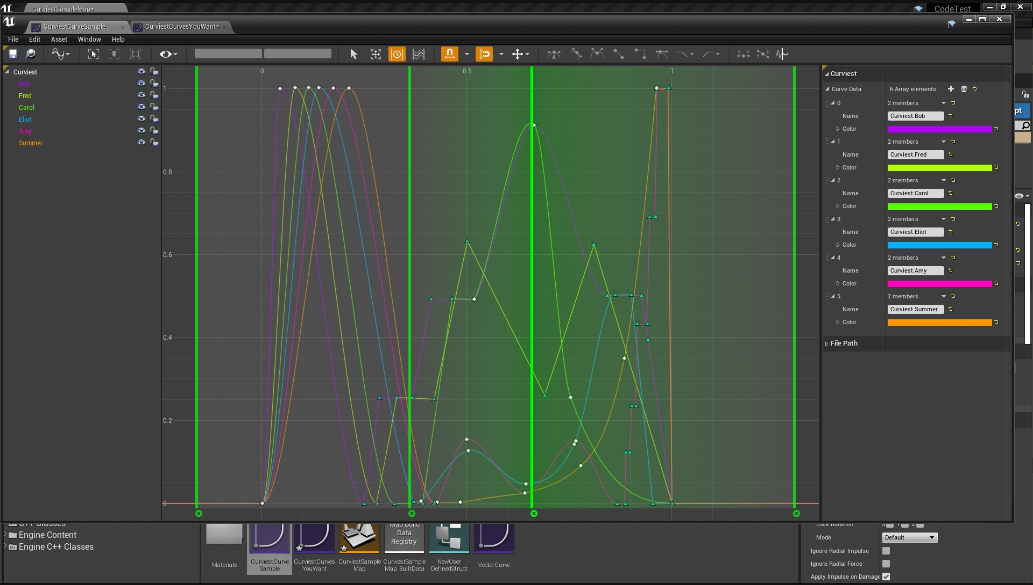
Task: Hide the Eliot curve eye icon
Action: pos(141,119)
